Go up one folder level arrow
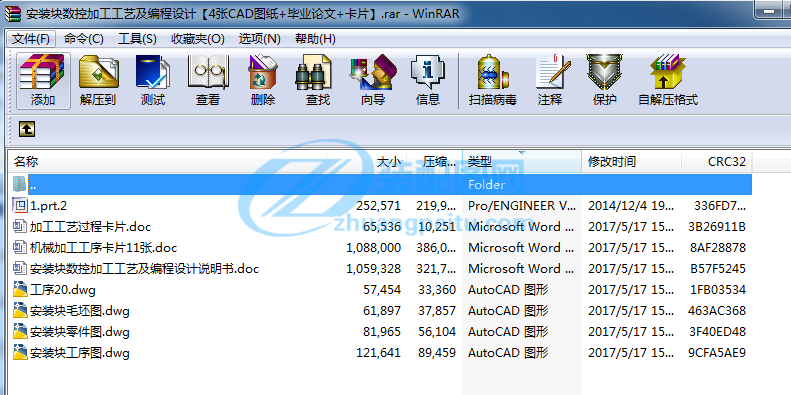 point(27,129)
